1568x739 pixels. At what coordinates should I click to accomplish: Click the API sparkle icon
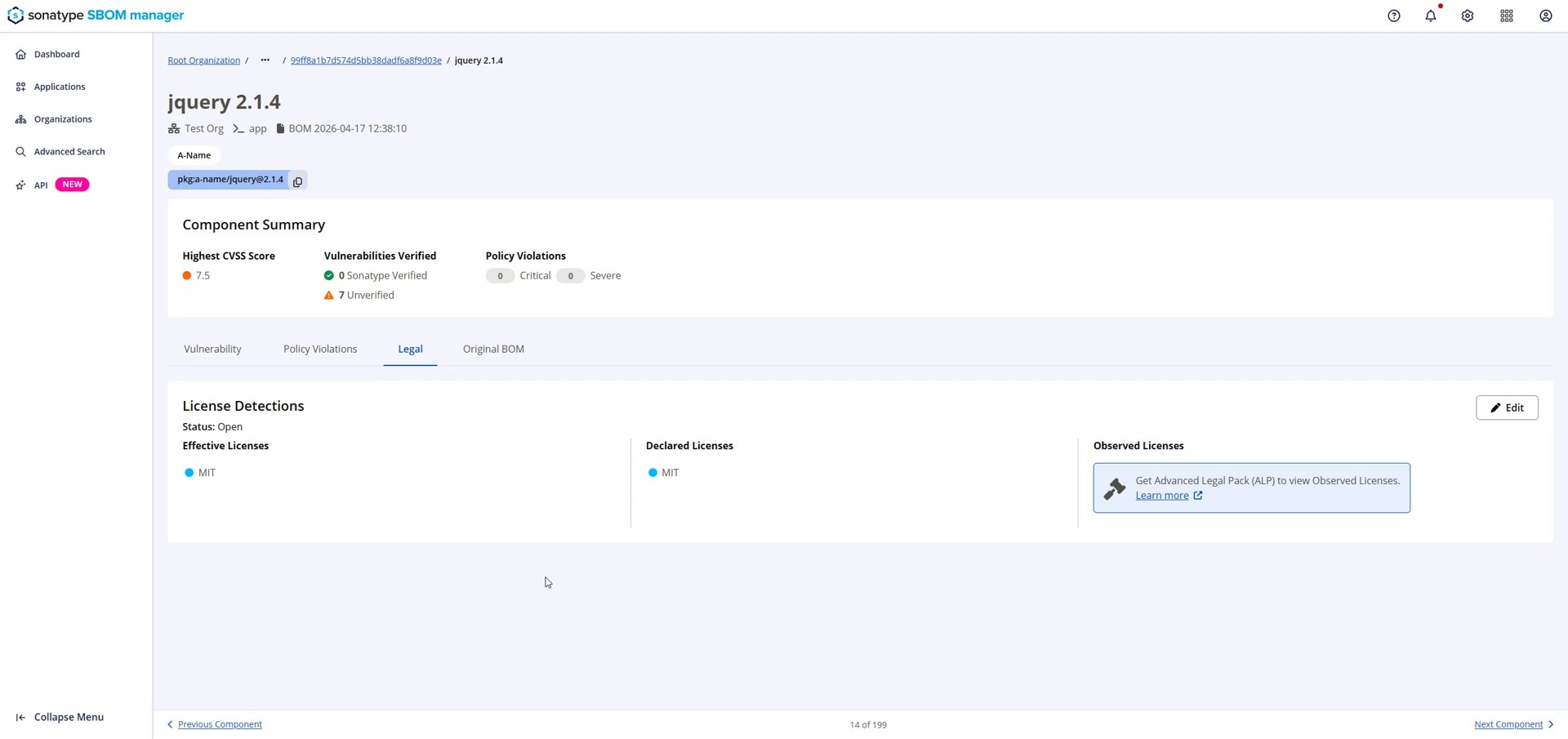(21, 185)
